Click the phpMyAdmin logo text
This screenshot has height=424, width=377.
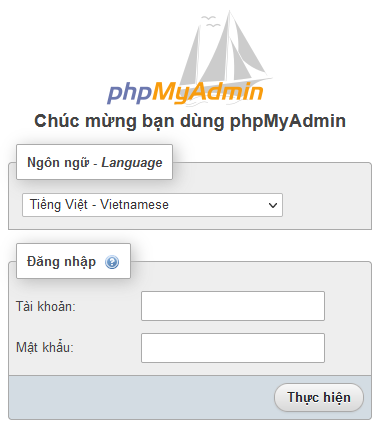[186, 92]
